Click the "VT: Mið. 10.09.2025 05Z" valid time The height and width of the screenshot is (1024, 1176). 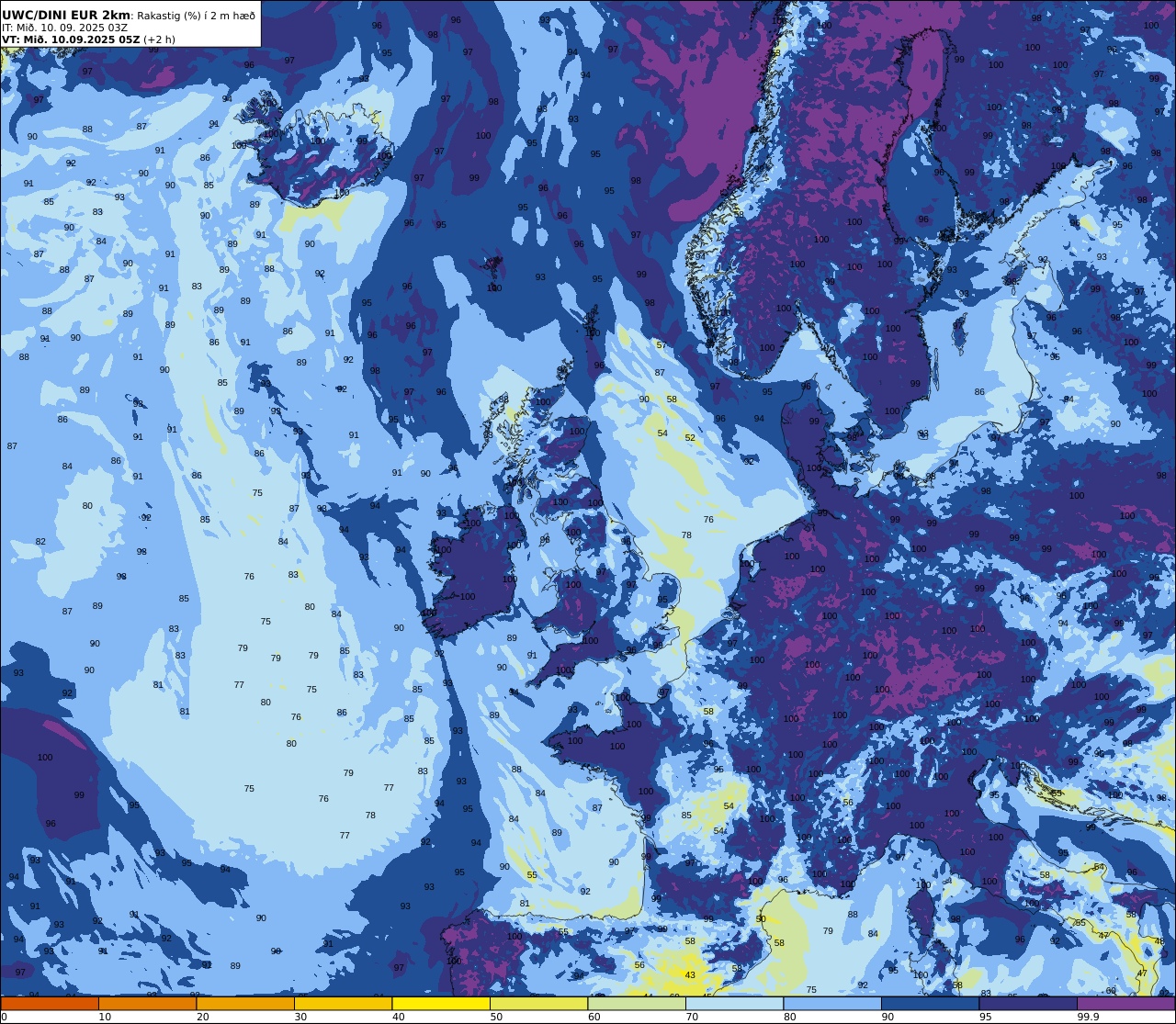[x=71, y=39]
